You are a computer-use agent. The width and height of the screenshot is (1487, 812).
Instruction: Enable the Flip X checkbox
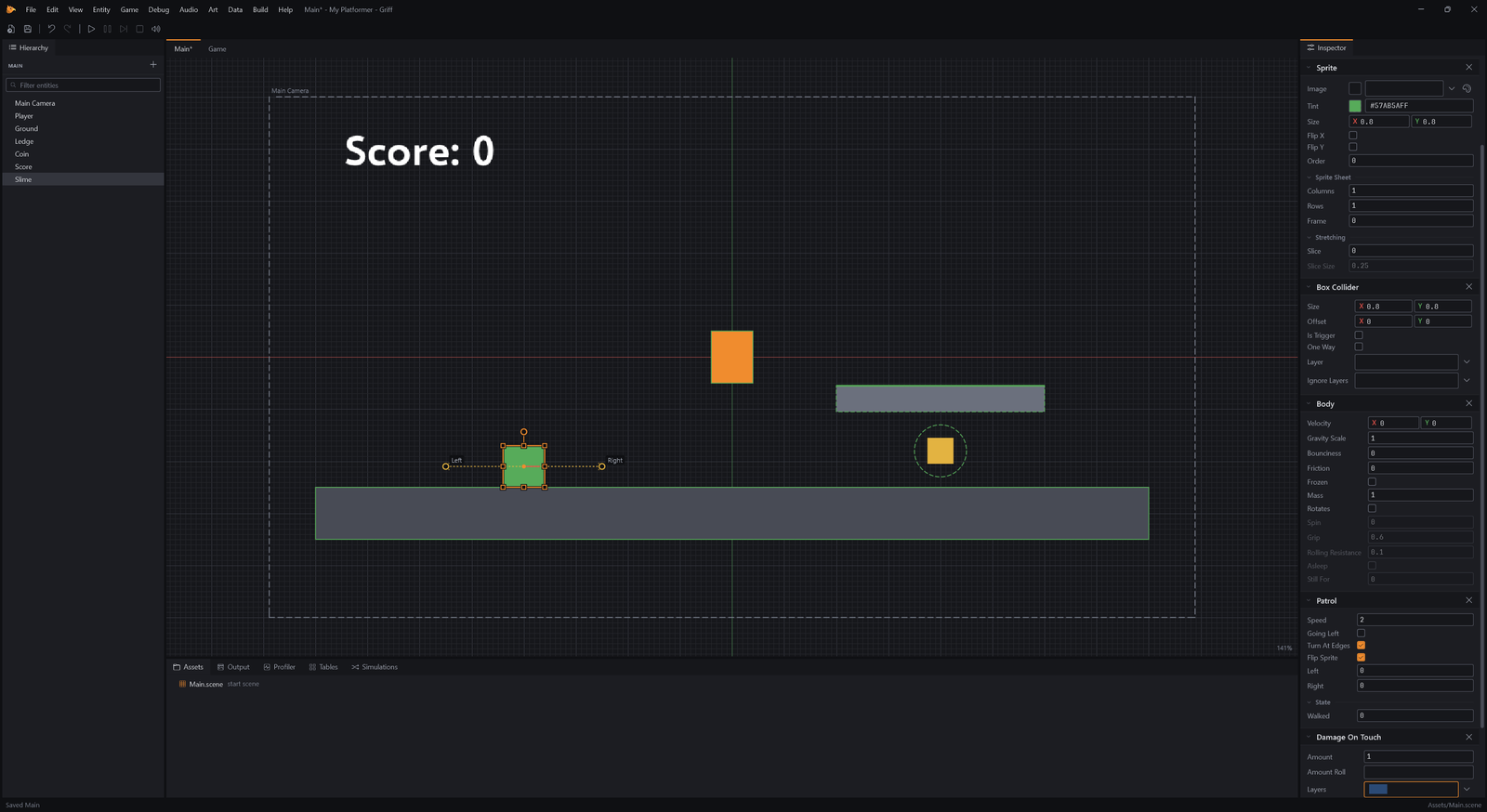coord(1353,136)
